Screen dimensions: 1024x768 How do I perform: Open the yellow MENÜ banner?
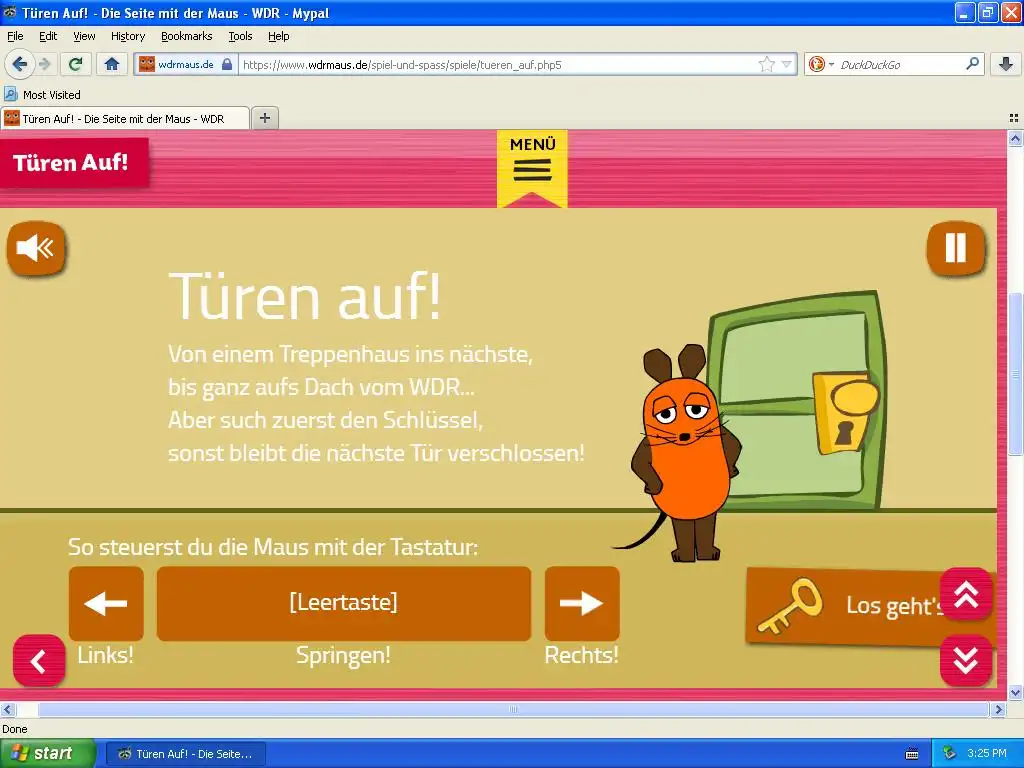532,168
